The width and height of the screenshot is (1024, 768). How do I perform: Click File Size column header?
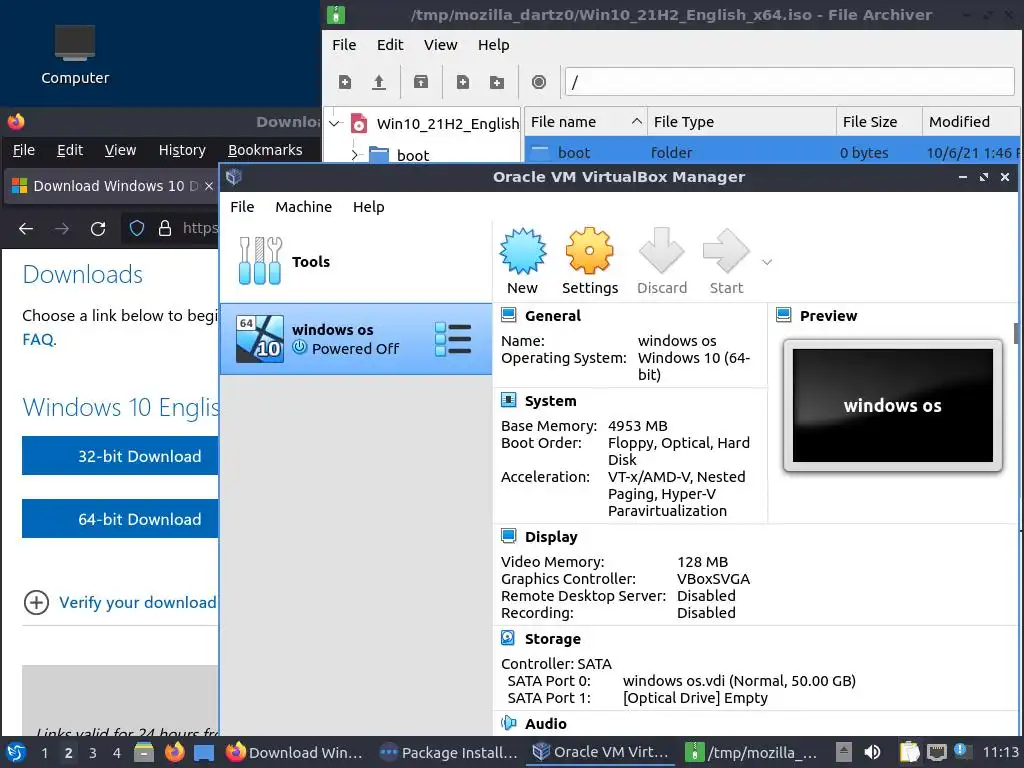point(879,121)
